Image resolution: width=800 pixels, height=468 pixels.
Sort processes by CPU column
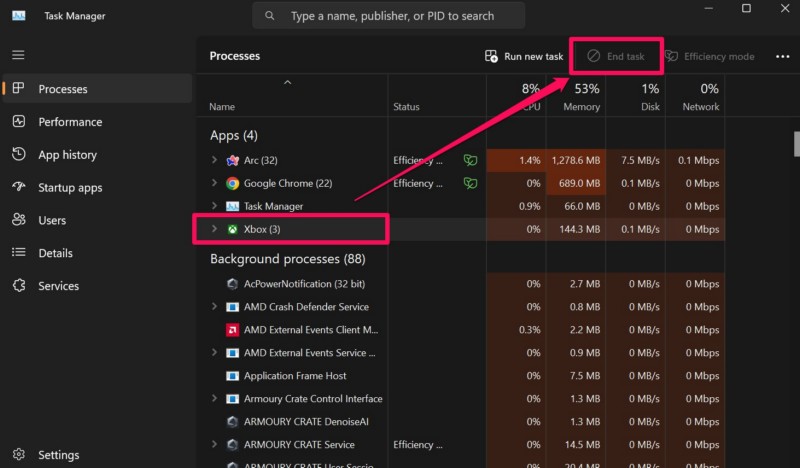516,96
